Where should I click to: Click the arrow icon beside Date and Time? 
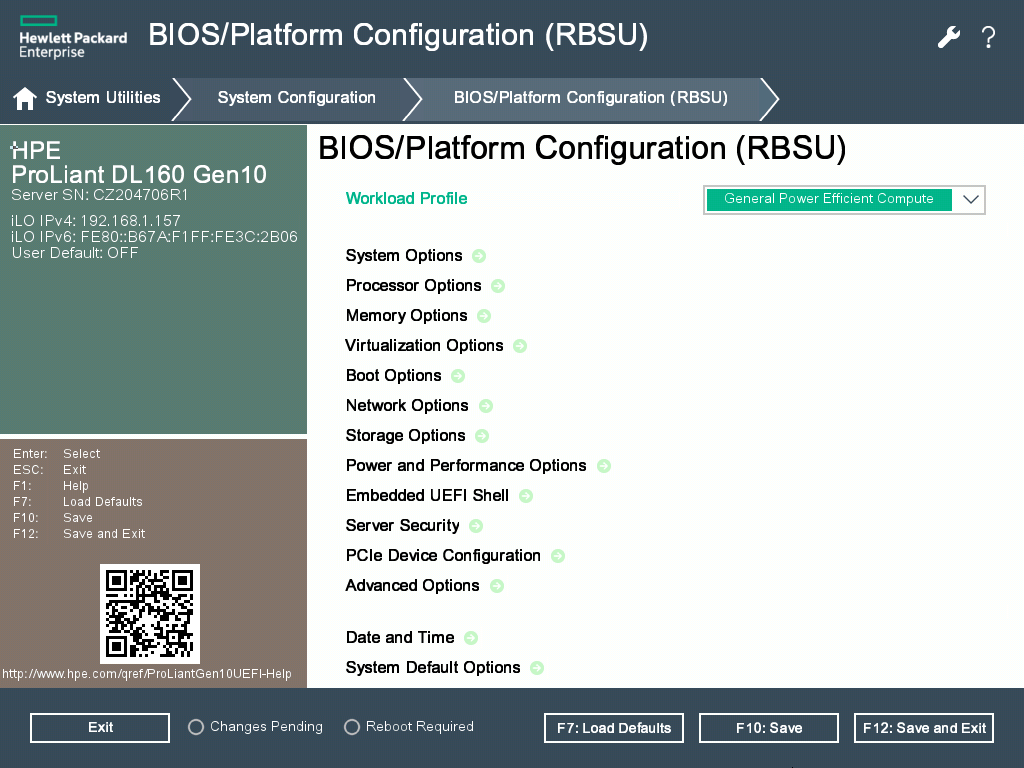[471, 638]
